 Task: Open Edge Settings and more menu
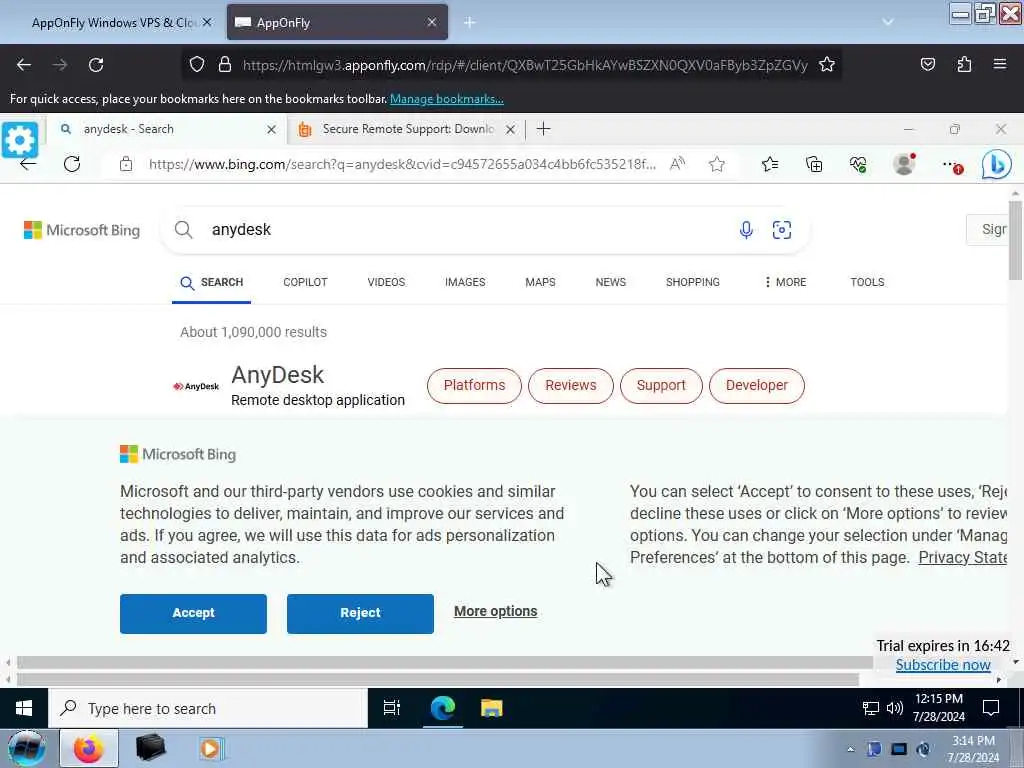(x=952, y=165)
